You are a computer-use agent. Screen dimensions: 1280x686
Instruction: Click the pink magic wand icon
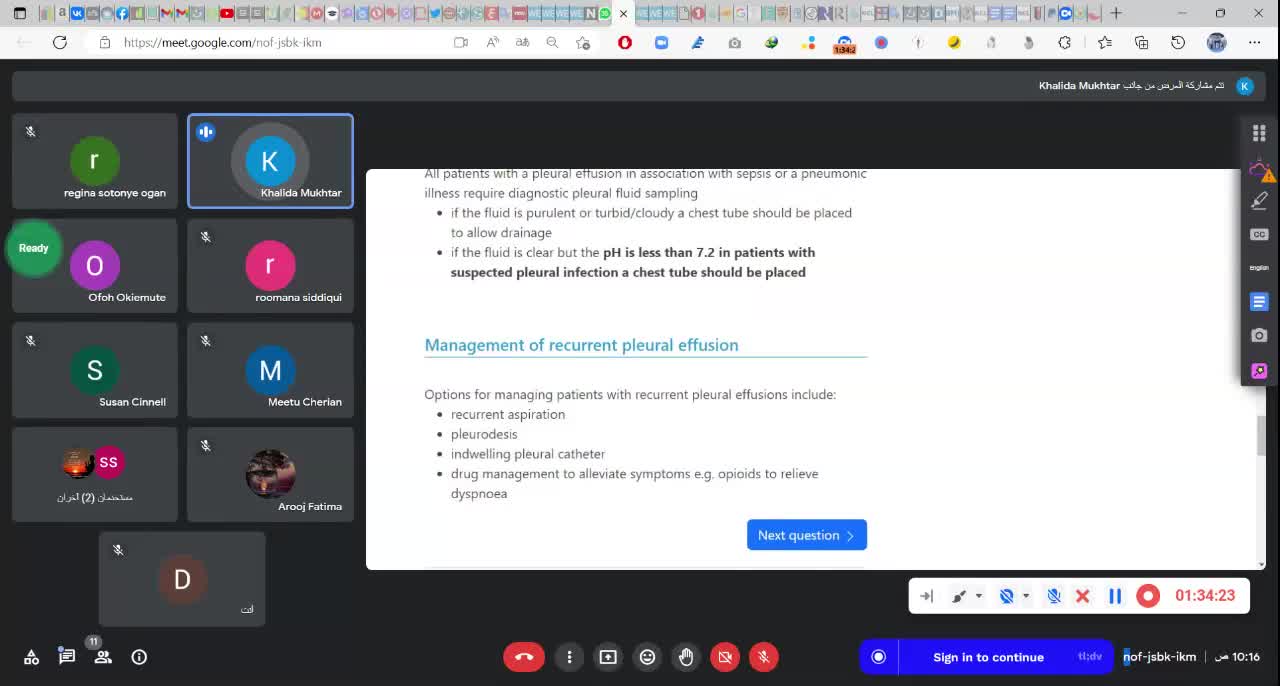1259,371
